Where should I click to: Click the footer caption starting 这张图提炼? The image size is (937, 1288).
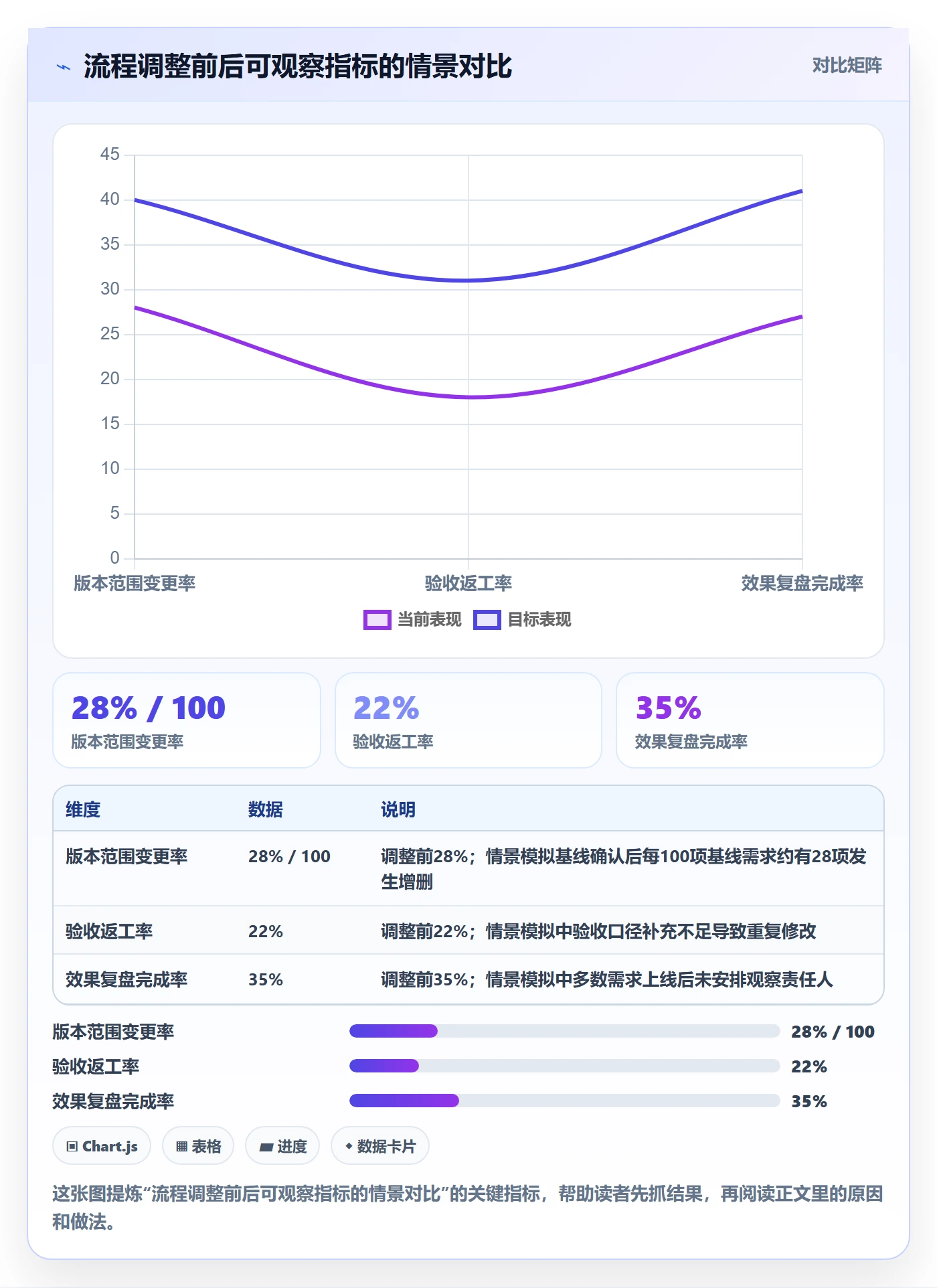[468, 1208]
